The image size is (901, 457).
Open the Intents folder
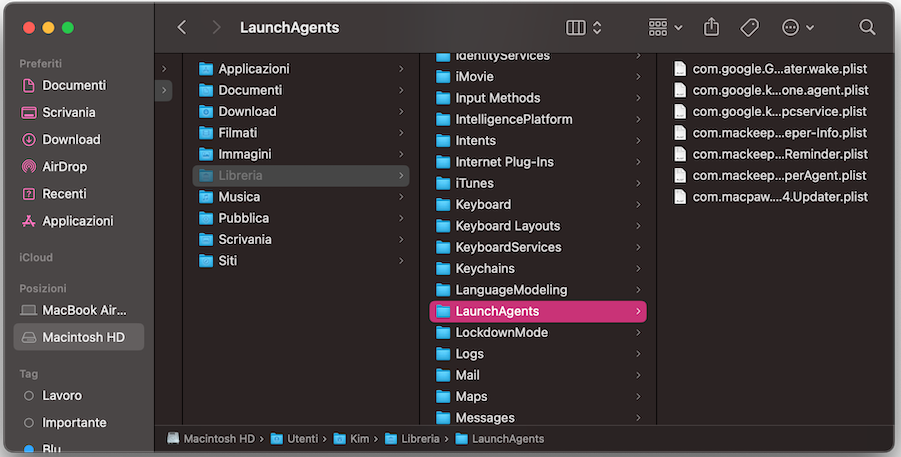[x=538, y=140]
